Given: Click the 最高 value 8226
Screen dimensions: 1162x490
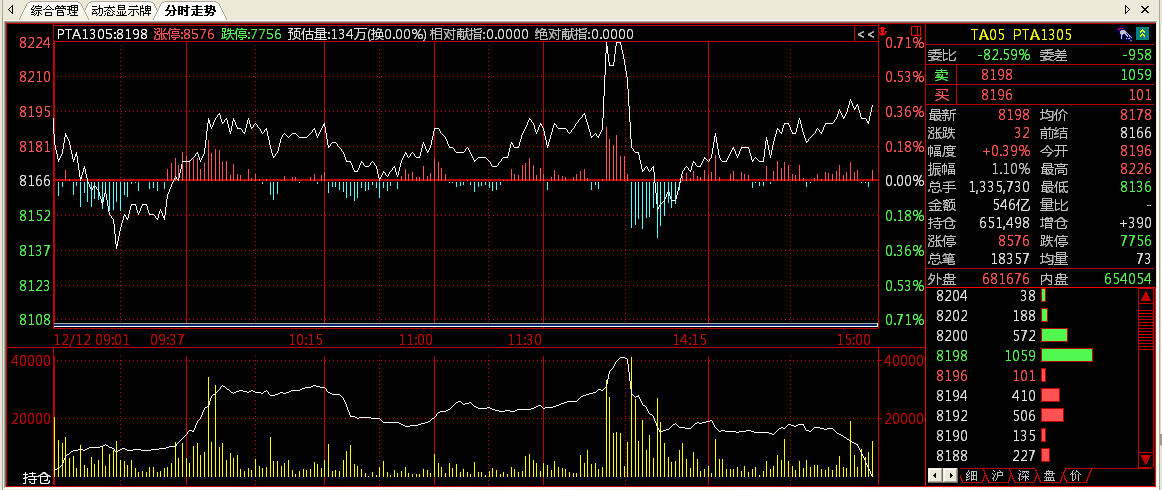Looking at the screenshot, I should click(x=1136, y=169).
